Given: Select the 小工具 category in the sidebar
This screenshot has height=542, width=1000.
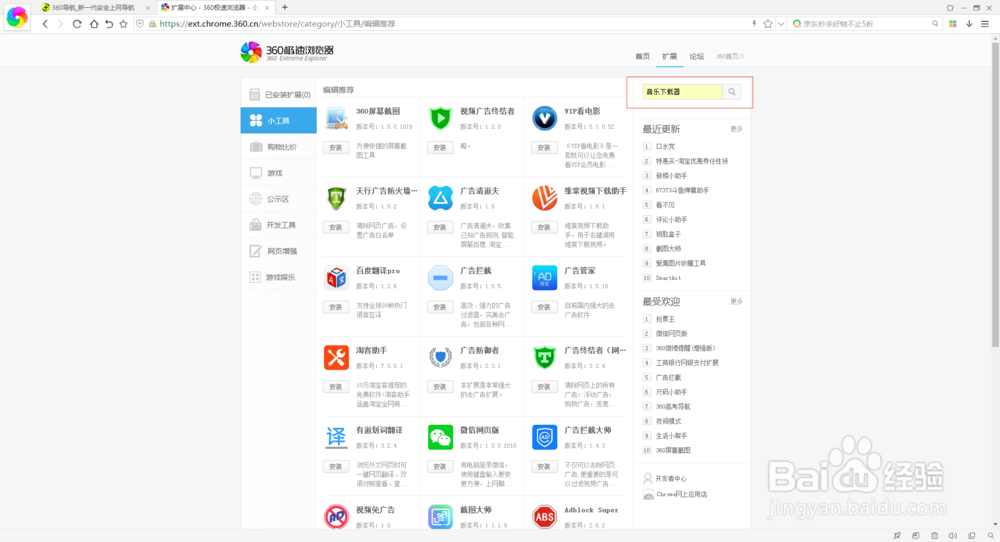Looking at the screenshot, I should (279, 121).
